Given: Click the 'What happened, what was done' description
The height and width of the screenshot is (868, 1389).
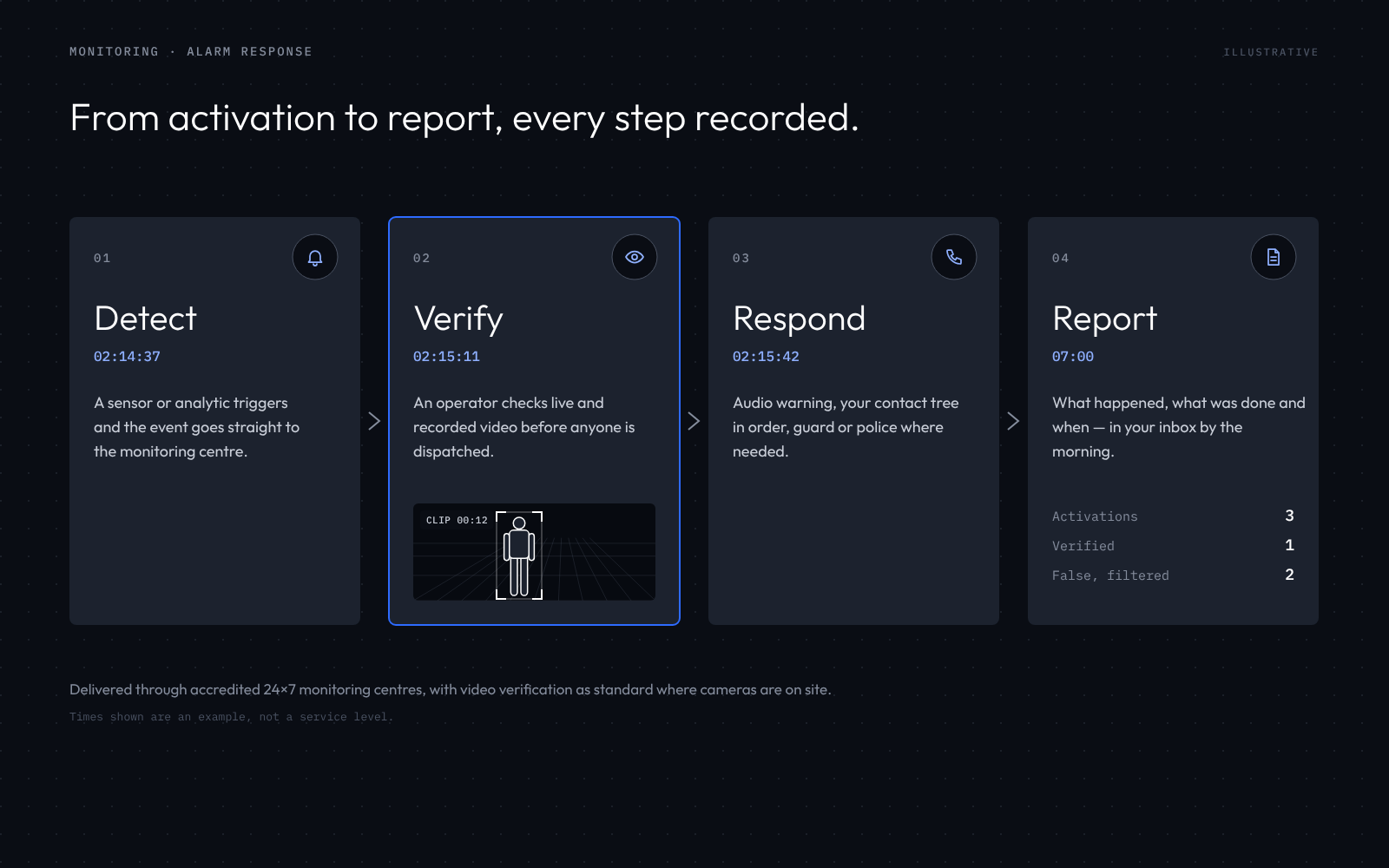Looking at the screenshot, I should click(x=1179, y=427).
